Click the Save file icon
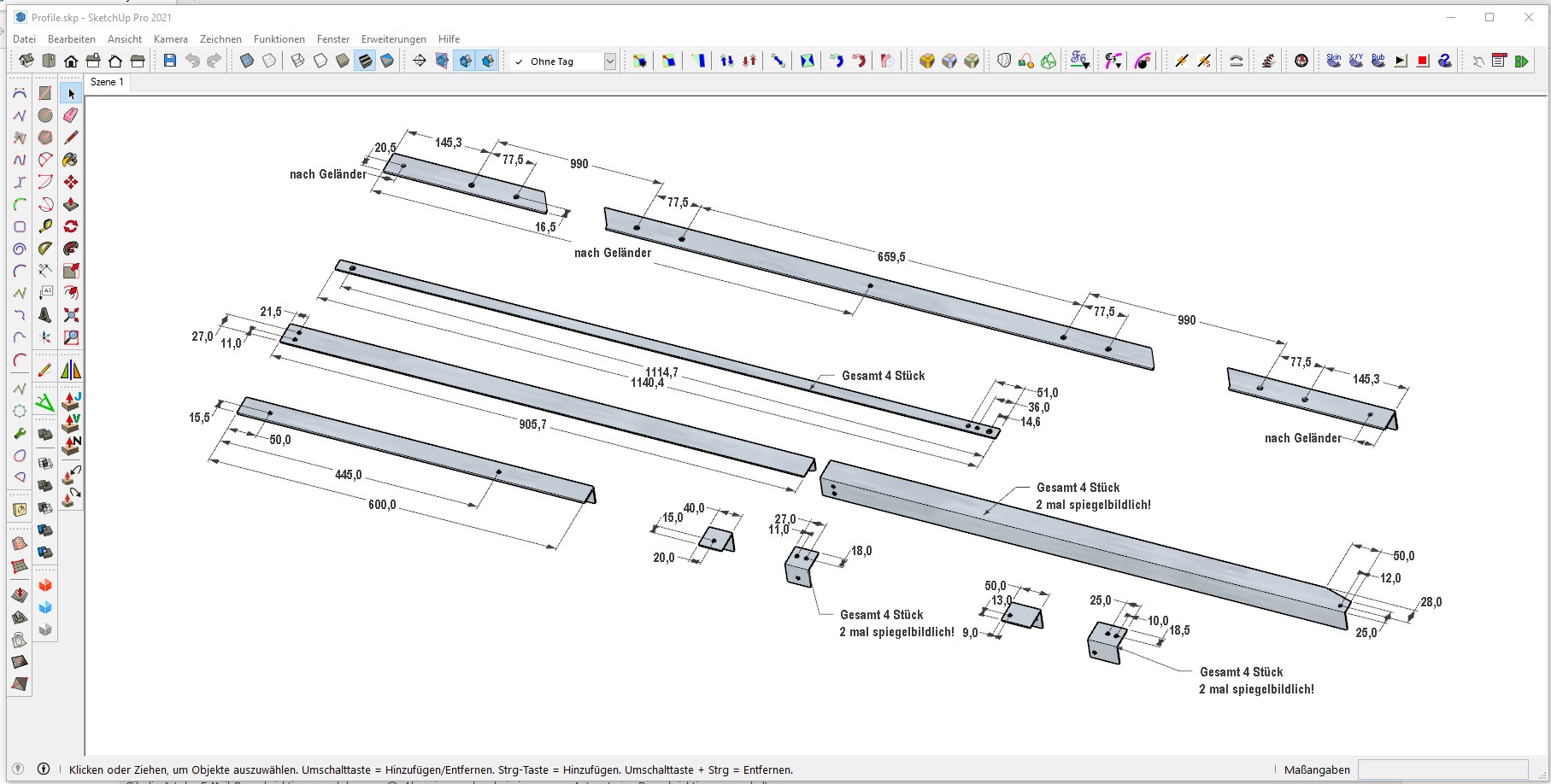The height and width of the screenshot is (784, 1551). pyautogui.click(x=170, y=61)
